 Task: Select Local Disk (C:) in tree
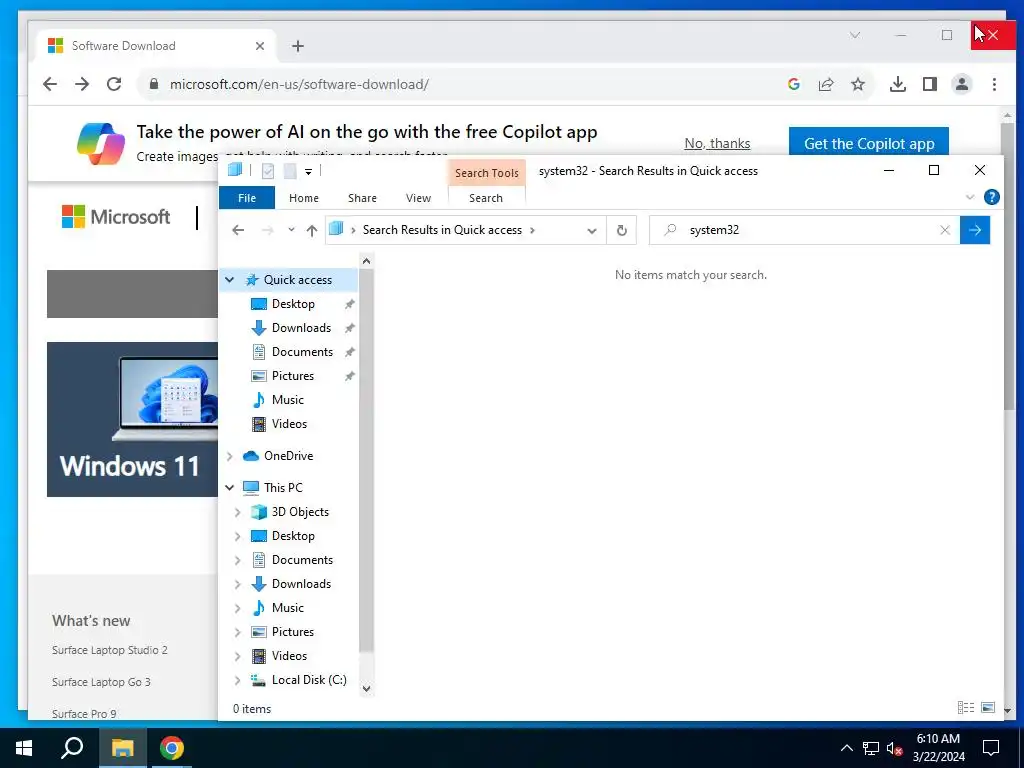click(308, 680)
